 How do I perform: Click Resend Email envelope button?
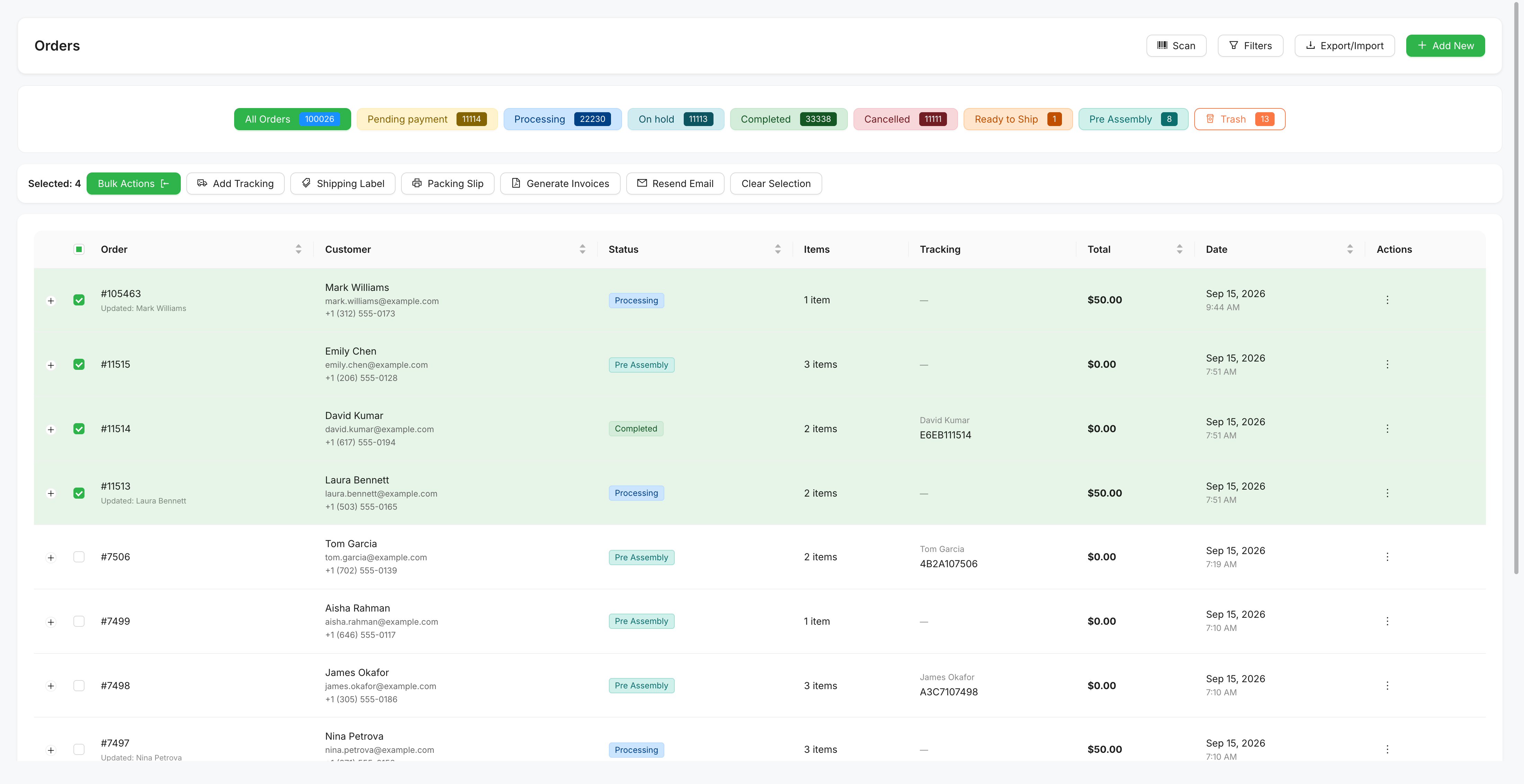pos(675,184)
